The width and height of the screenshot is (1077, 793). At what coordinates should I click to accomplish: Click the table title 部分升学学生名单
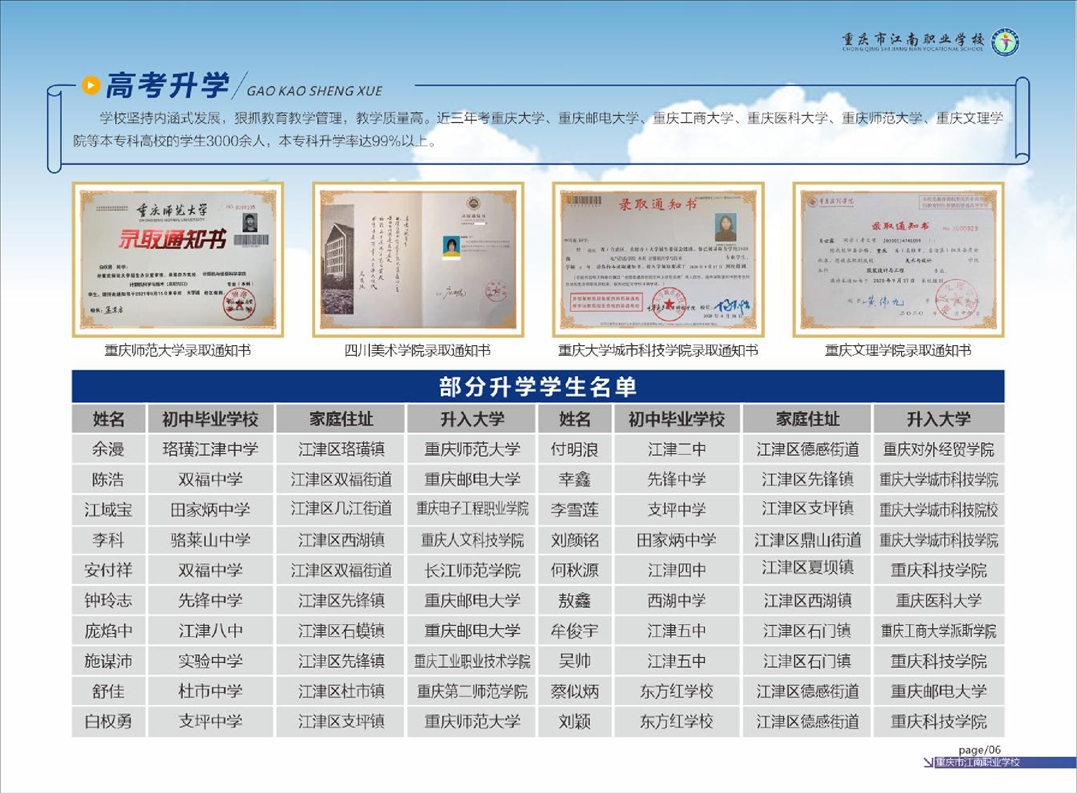click(538, 387)
